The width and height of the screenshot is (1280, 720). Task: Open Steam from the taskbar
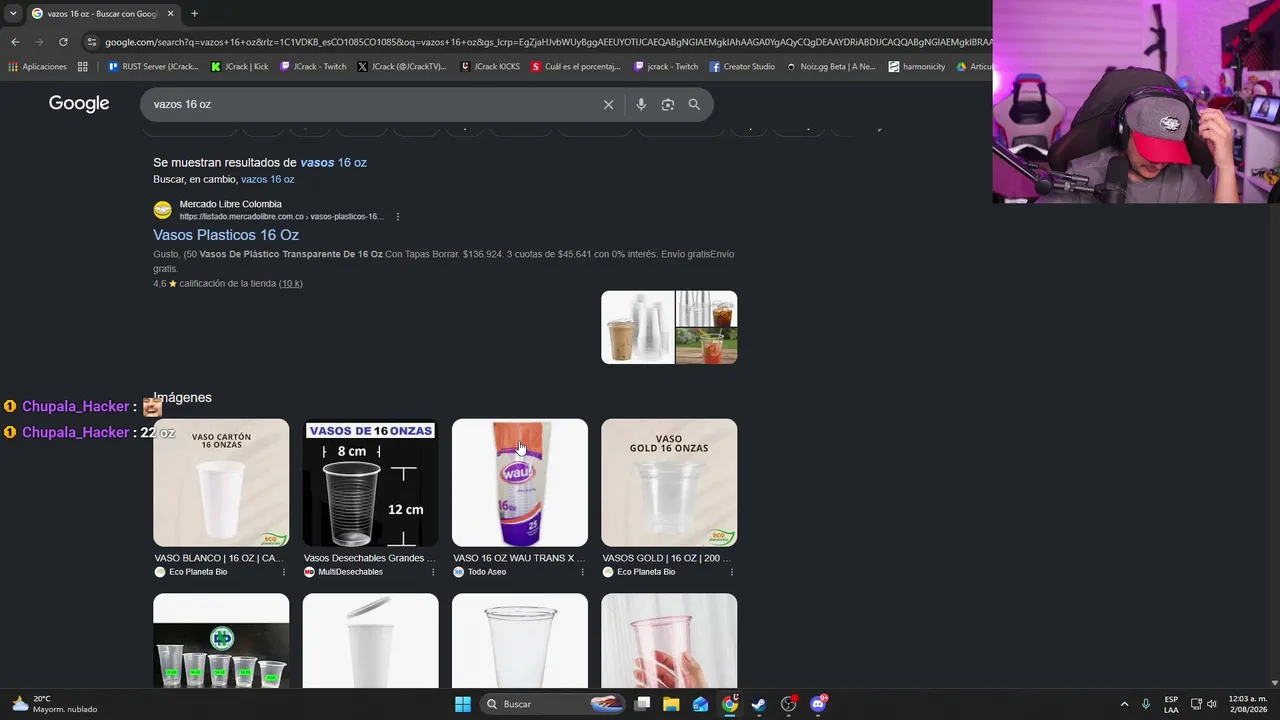759,704
